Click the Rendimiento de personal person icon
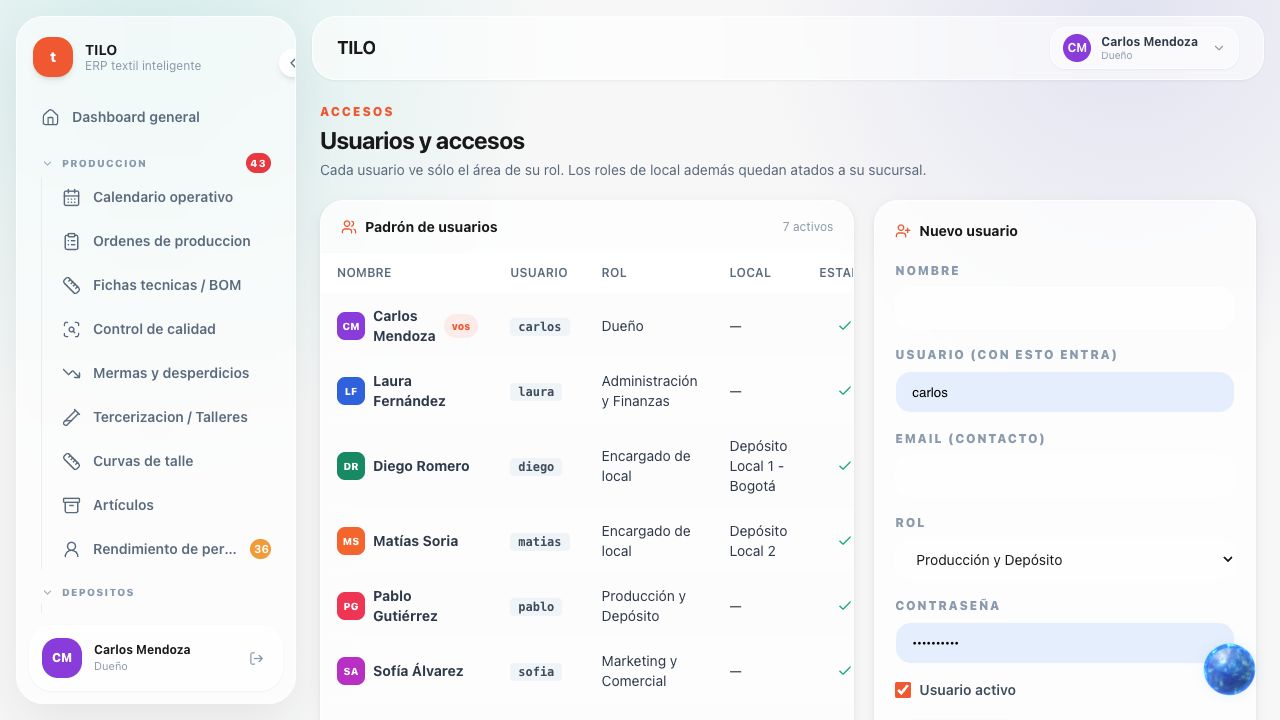This screenshot has height=720, width=1280. point(71,549)
